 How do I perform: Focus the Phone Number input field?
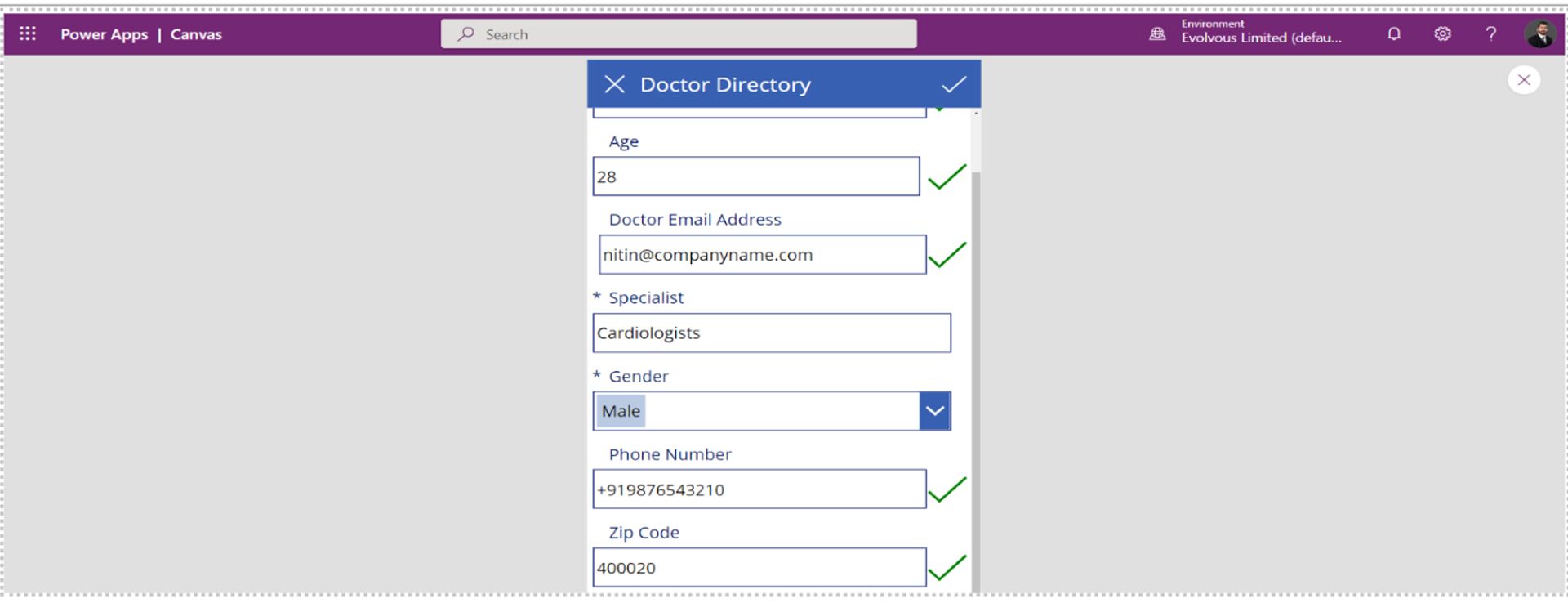pos(759,489)
